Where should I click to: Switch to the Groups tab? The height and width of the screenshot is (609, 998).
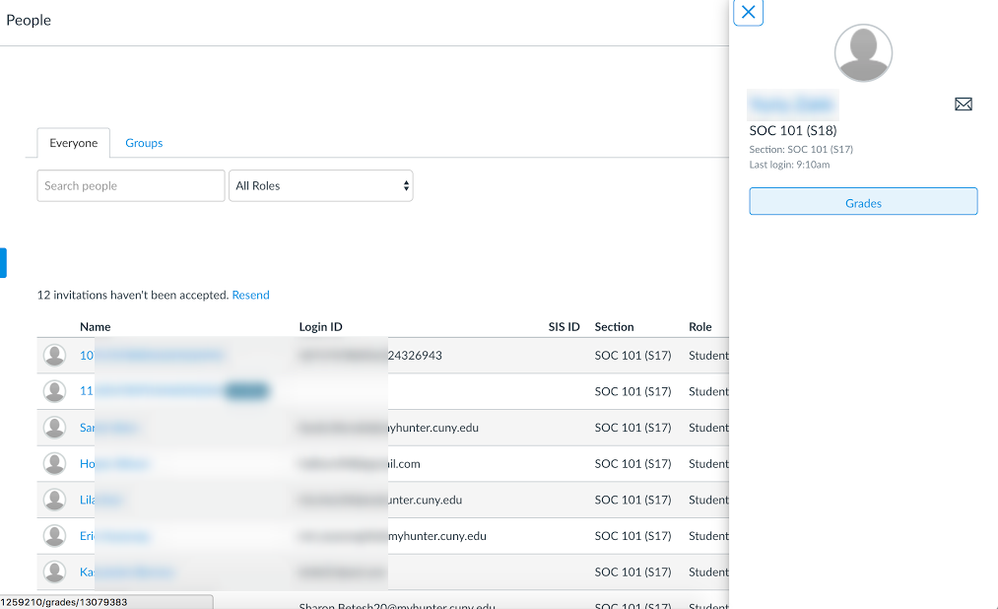coord(144,143)
